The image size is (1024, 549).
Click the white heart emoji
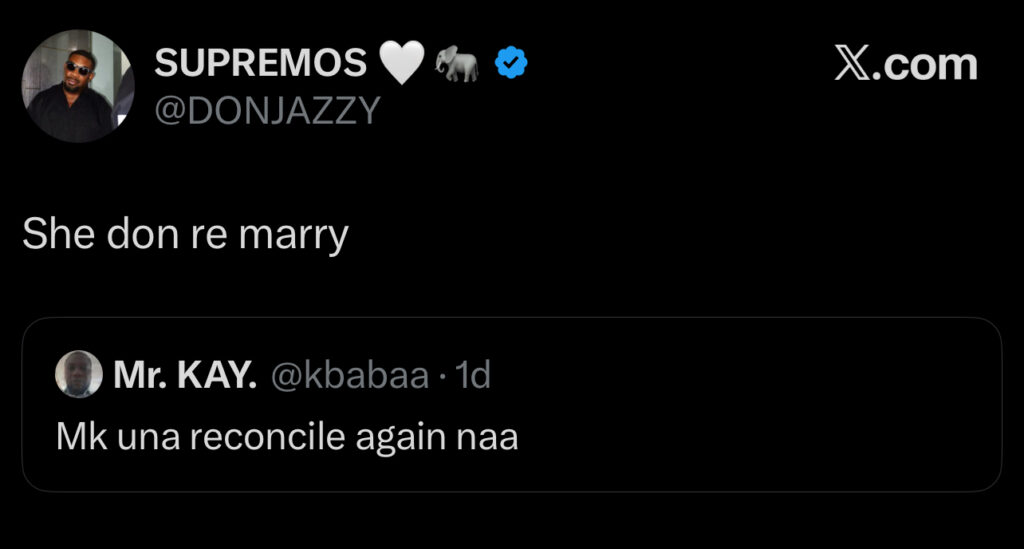point(403,63)
